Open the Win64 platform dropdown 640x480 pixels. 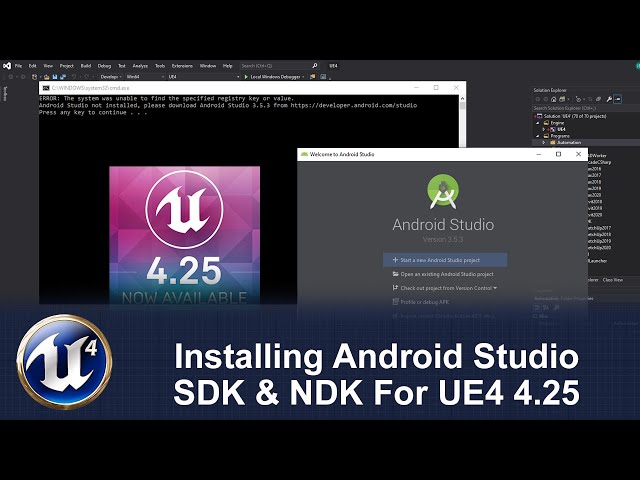[x=145, y=76]
